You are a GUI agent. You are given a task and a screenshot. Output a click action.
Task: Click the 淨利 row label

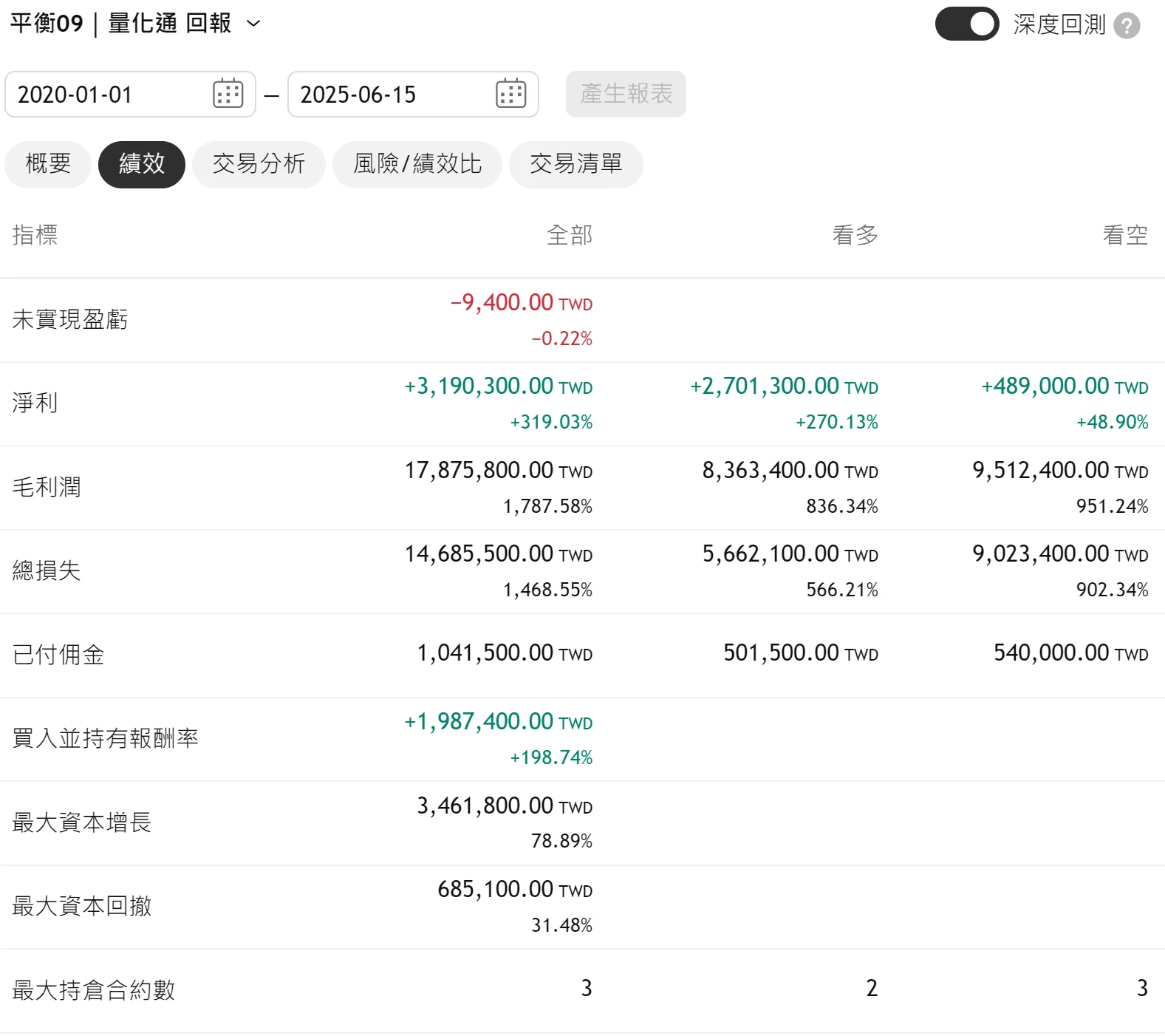35,403
